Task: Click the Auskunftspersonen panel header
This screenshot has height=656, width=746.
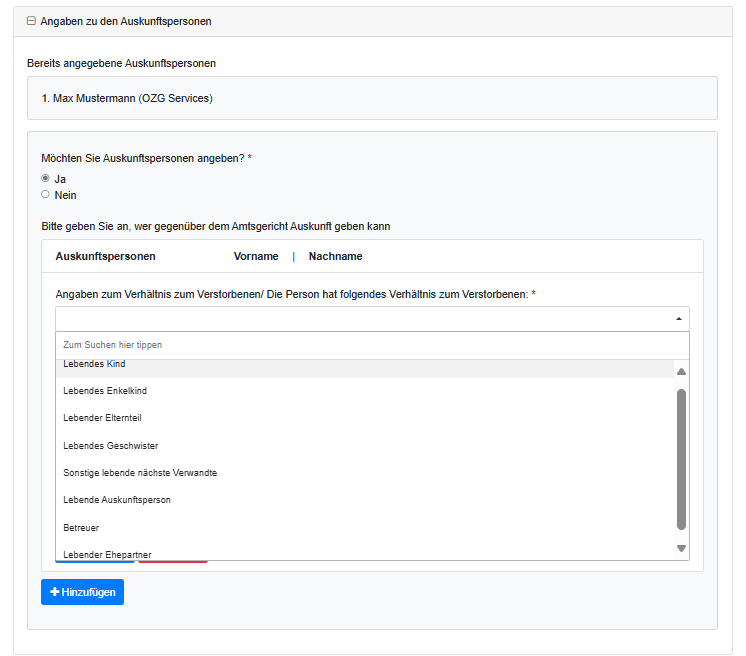Action: [105, 257]
